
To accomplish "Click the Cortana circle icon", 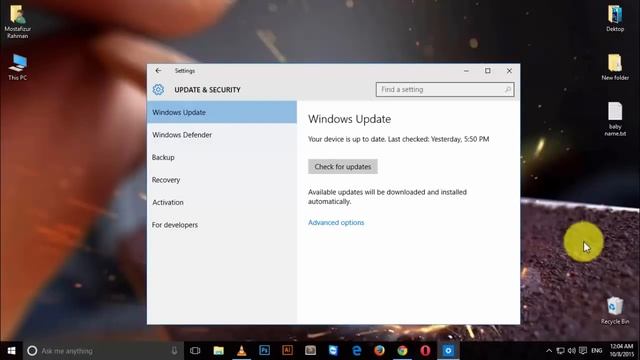I will (x=32, y=351).
